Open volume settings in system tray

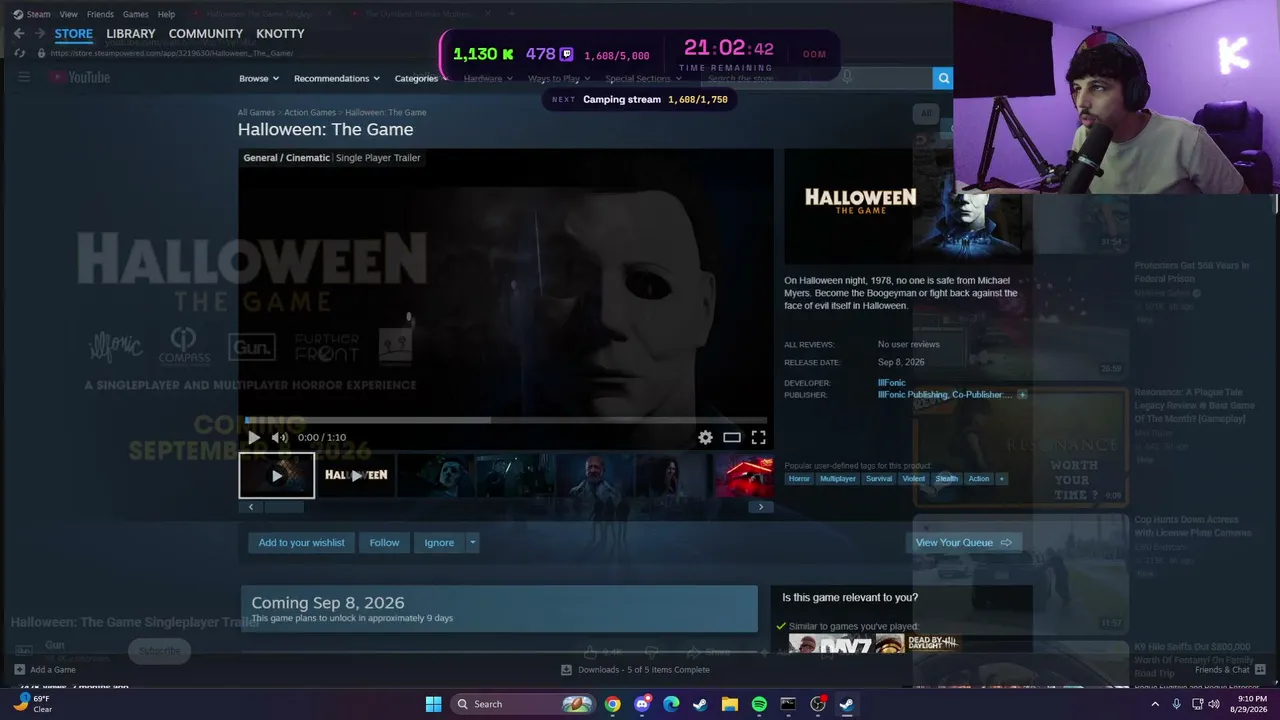1214,704
